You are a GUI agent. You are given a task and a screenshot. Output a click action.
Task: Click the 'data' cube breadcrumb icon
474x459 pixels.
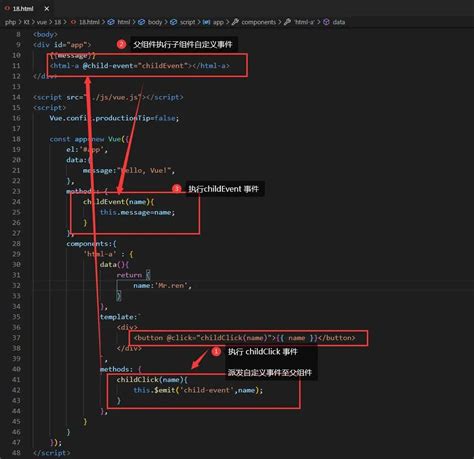(x=326, y=22)
